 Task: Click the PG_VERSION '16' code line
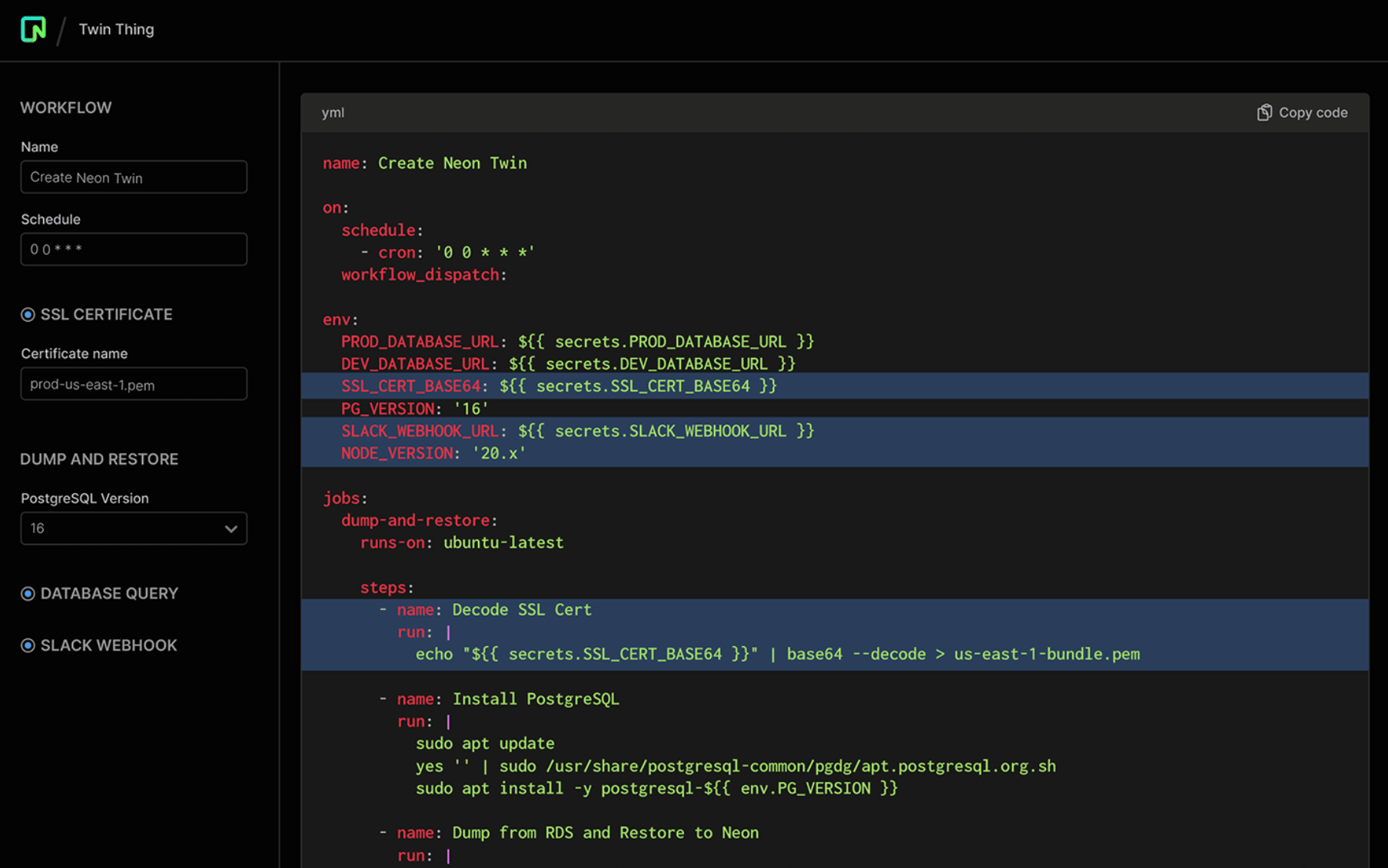pyautogui.click(x=414, y=409)
